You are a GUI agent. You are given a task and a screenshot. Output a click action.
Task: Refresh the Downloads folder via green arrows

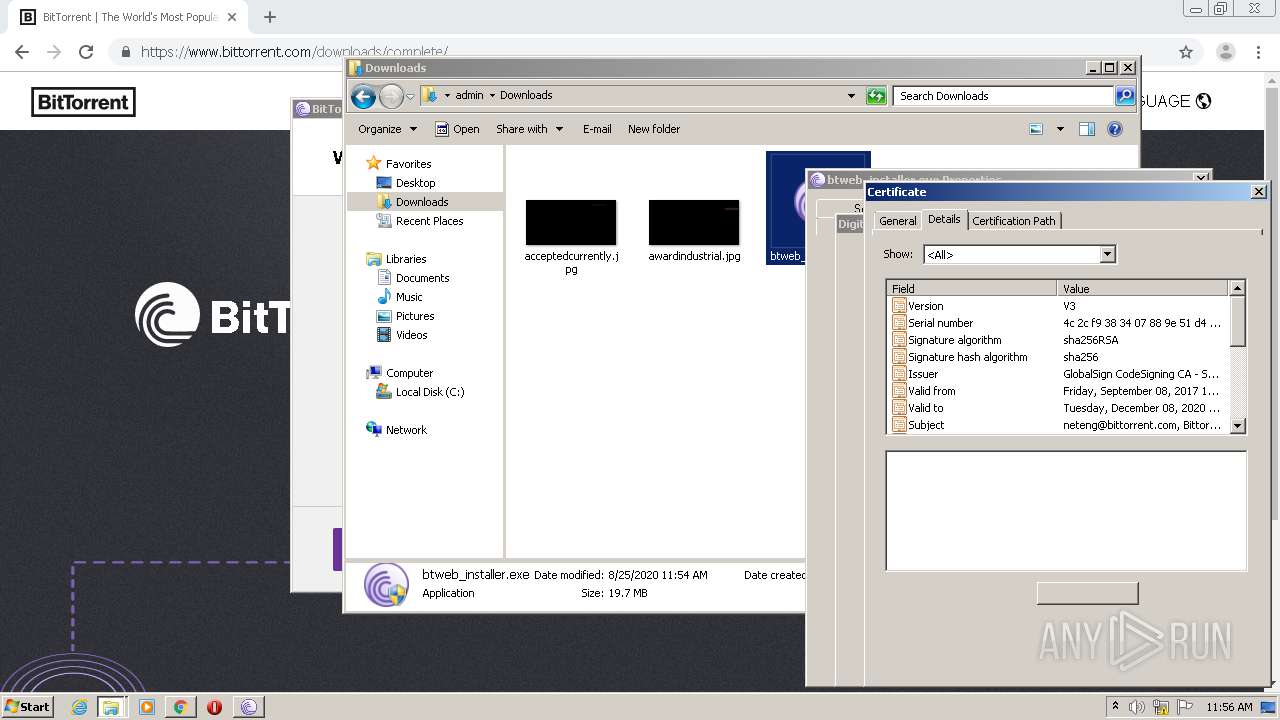[x=876, y=96]
